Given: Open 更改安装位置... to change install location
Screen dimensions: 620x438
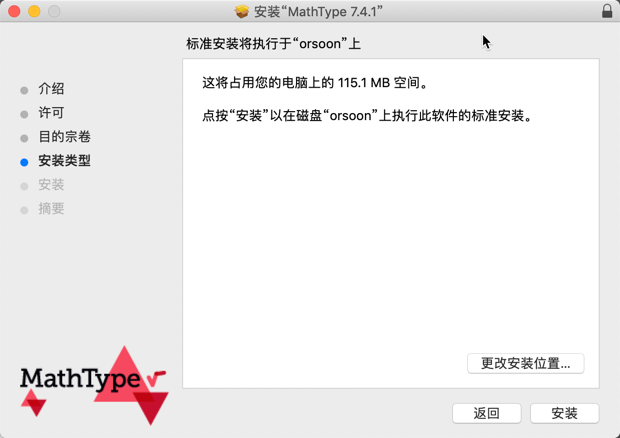Looking at the screenshot, I should 525,363.
